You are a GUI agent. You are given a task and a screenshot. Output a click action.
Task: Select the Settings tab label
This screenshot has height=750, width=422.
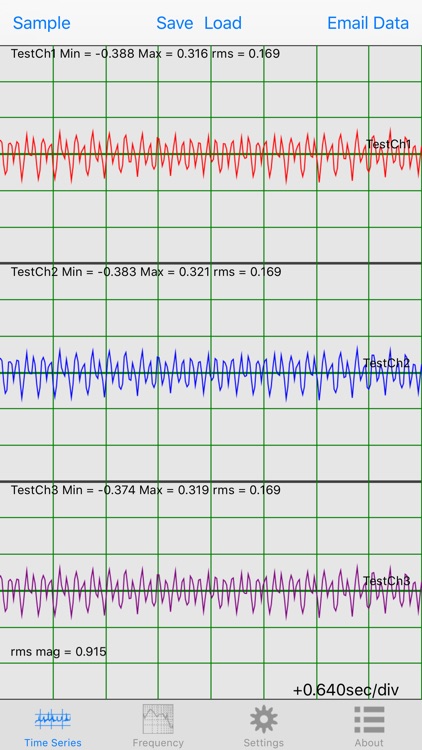click(264, 742)
